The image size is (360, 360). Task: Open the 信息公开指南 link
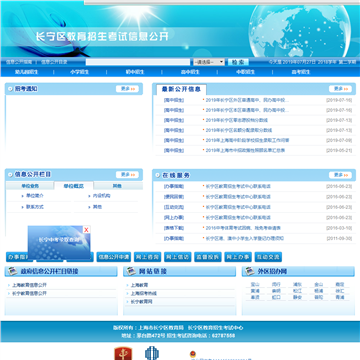pyautogui.click(x=19, y=62)
